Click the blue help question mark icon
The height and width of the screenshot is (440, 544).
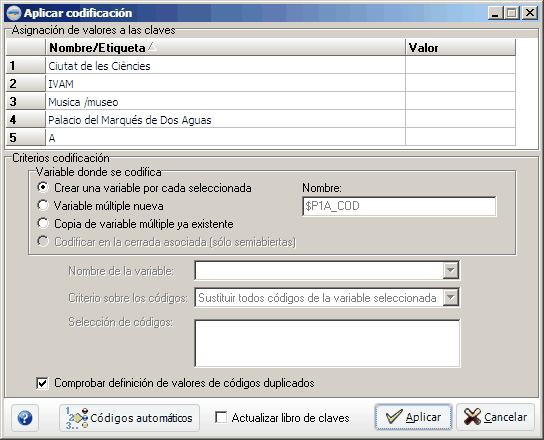[x=25, y=418]
